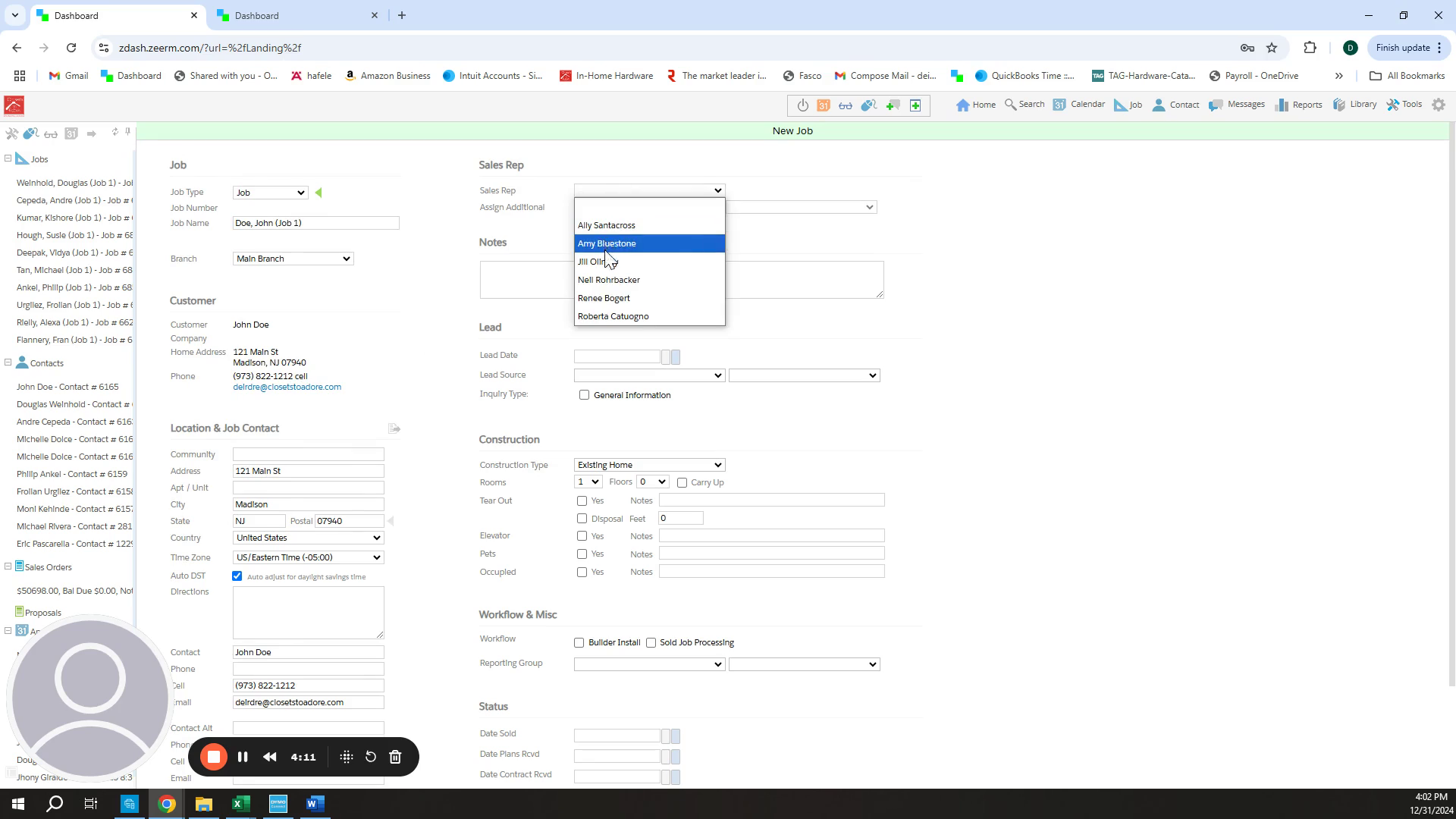Click the copy address icon beside Location & Job Contact
1456x819 pixels.
[394, 428]
